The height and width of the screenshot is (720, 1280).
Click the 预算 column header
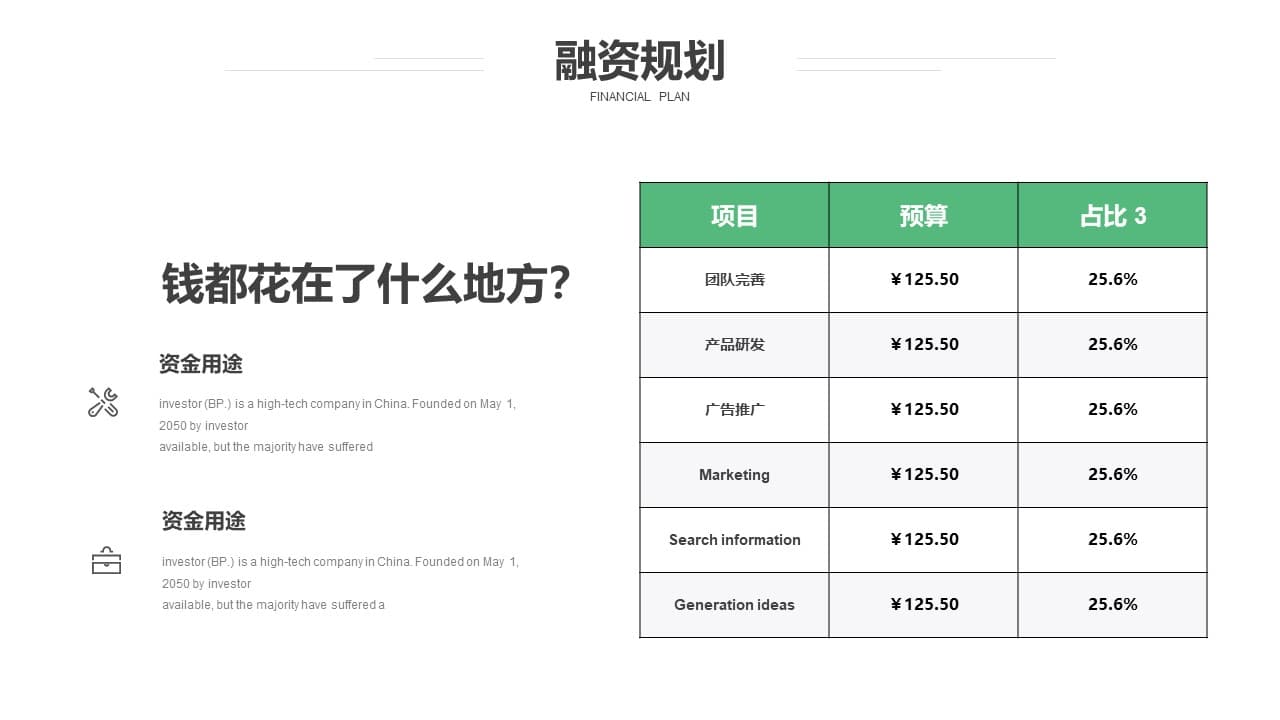(x=923, y=215)
